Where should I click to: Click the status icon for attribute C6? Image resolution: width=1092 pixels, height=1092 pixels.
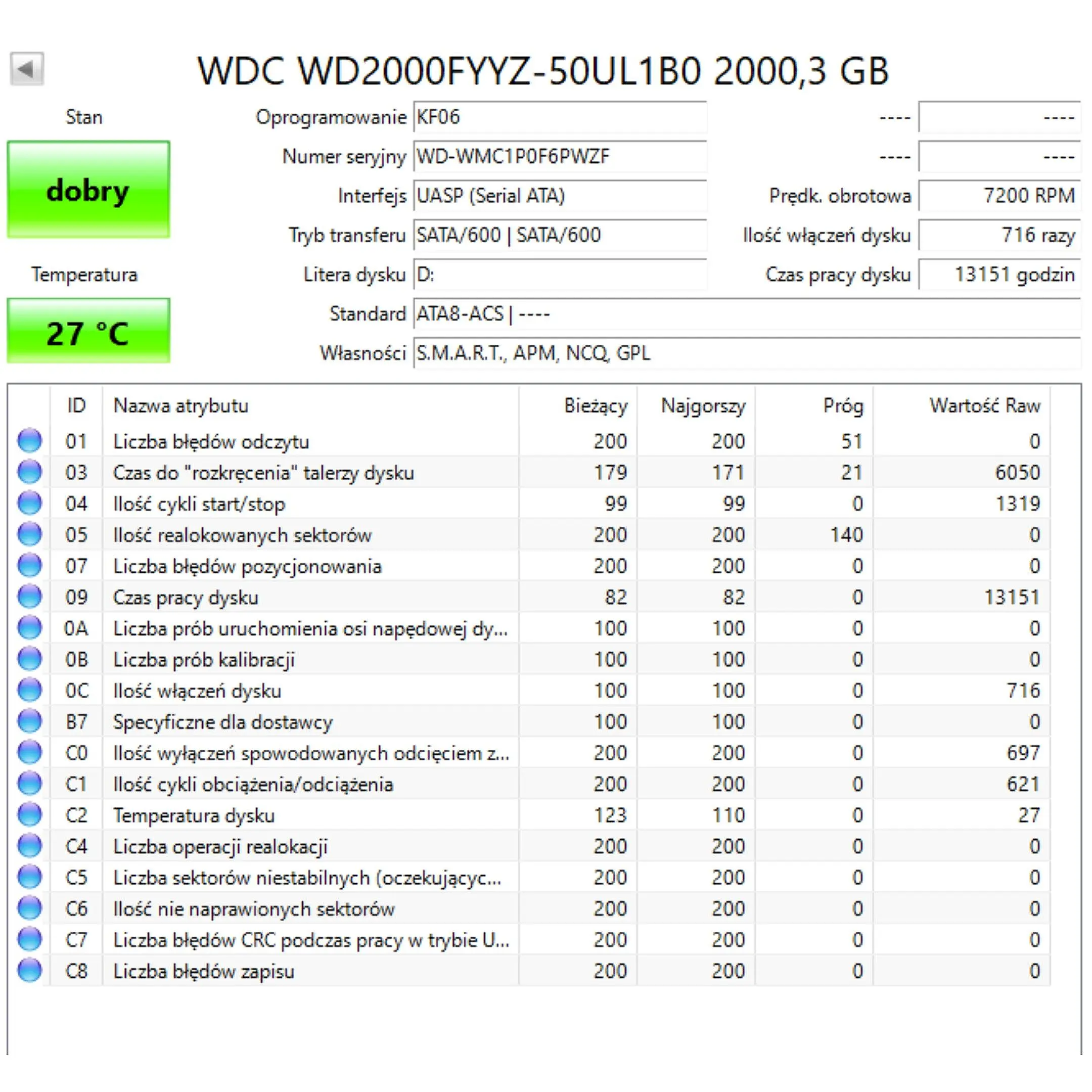29,908
